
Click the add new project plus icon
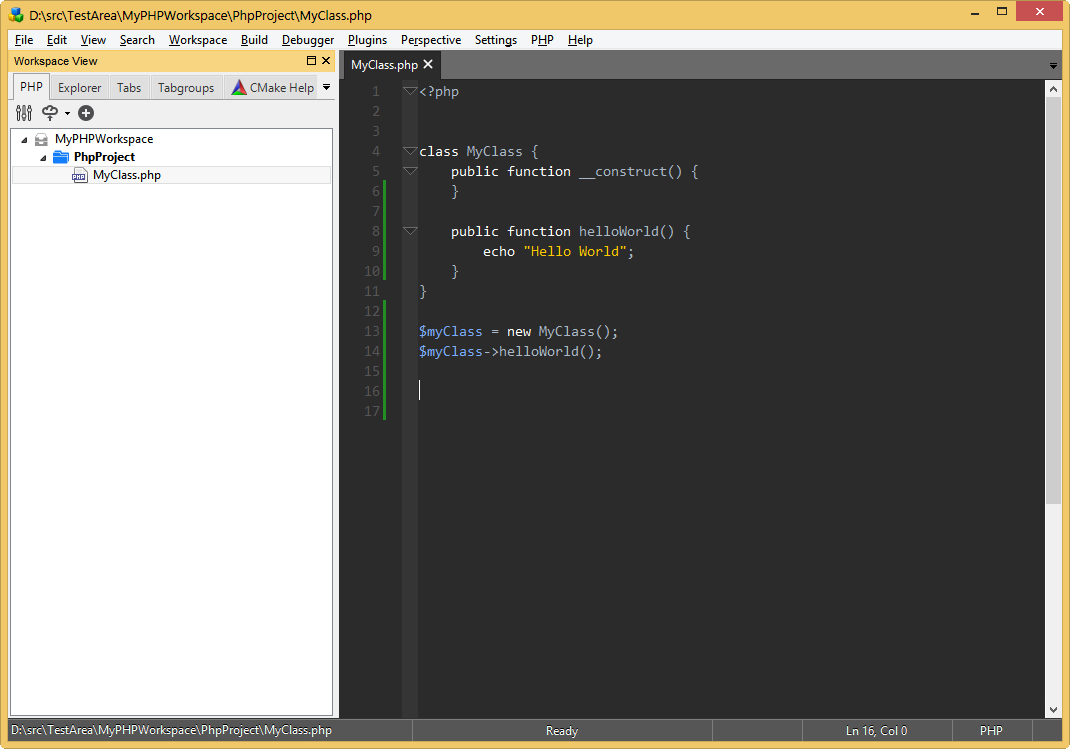pyautogui.click(x=86, y=113)
